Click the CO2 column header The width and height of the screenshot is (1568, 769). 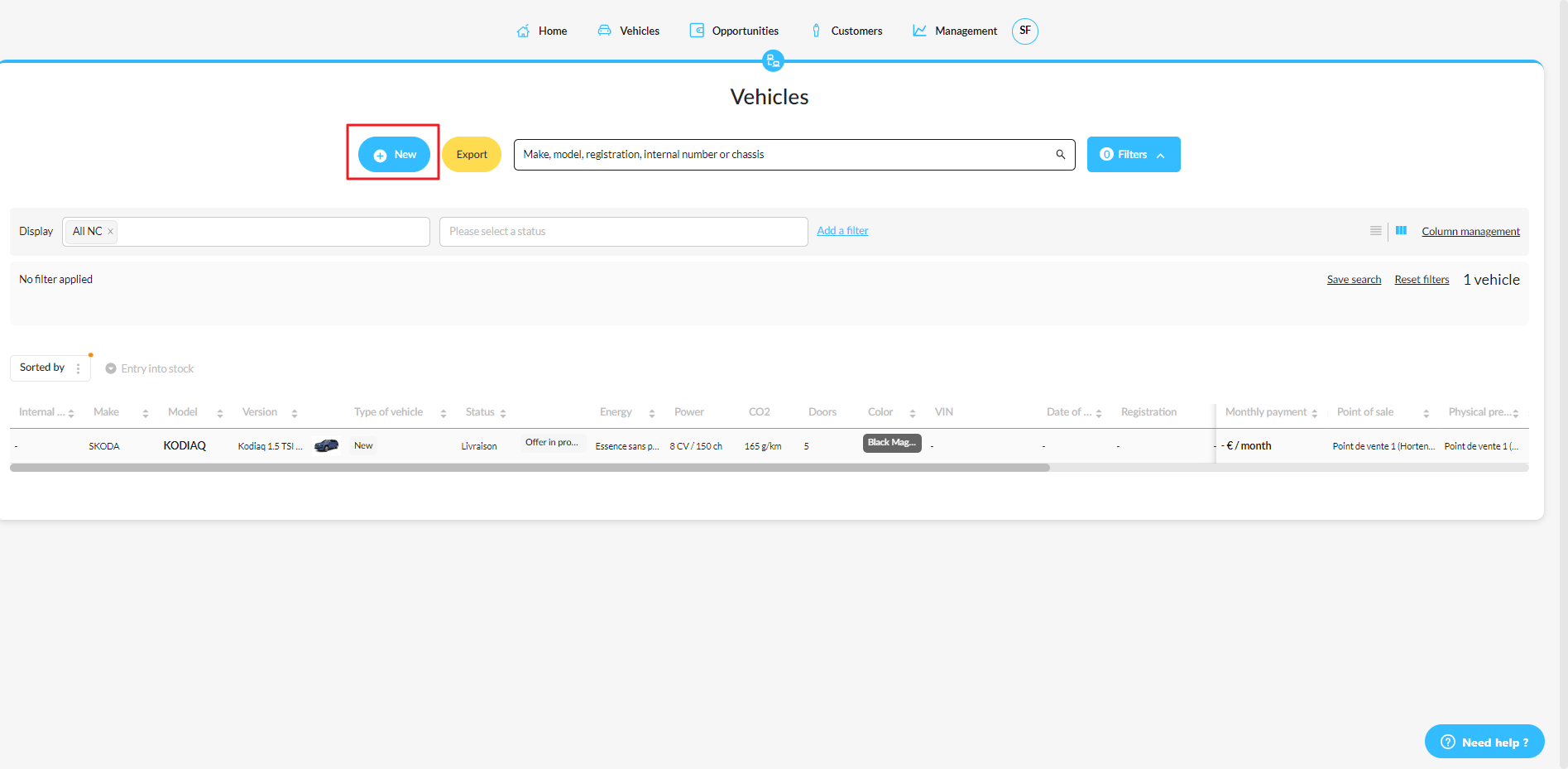pos(759,412)
